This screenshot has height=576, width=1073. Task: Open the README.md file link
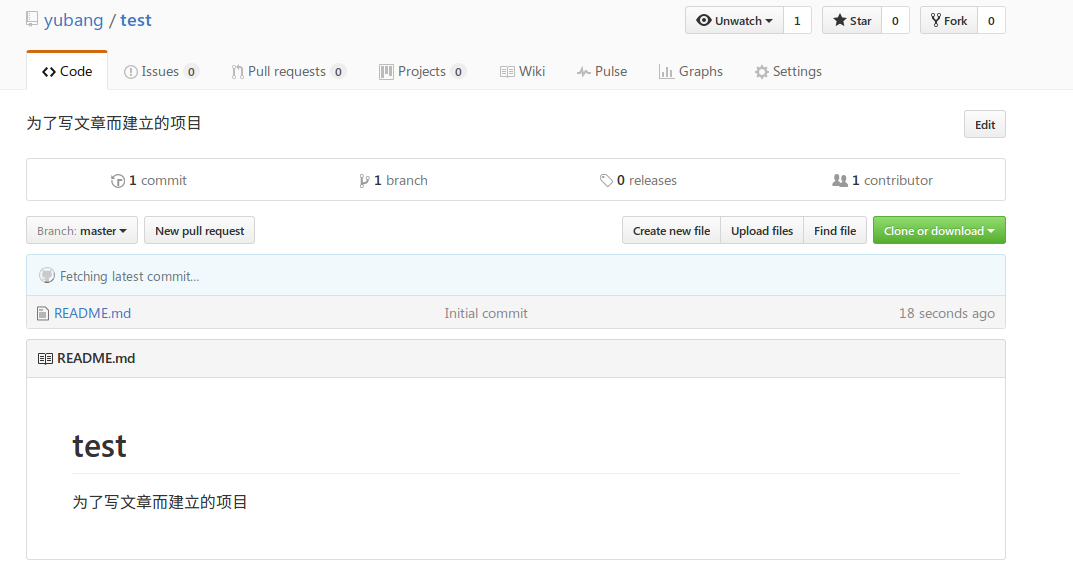coord(92,313)
